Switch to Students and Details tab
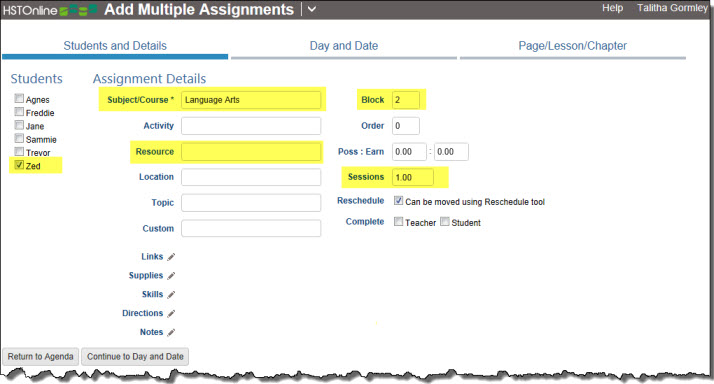Image resolution: width=714 pixels, height=384 pixels. [x=115, y=46]
